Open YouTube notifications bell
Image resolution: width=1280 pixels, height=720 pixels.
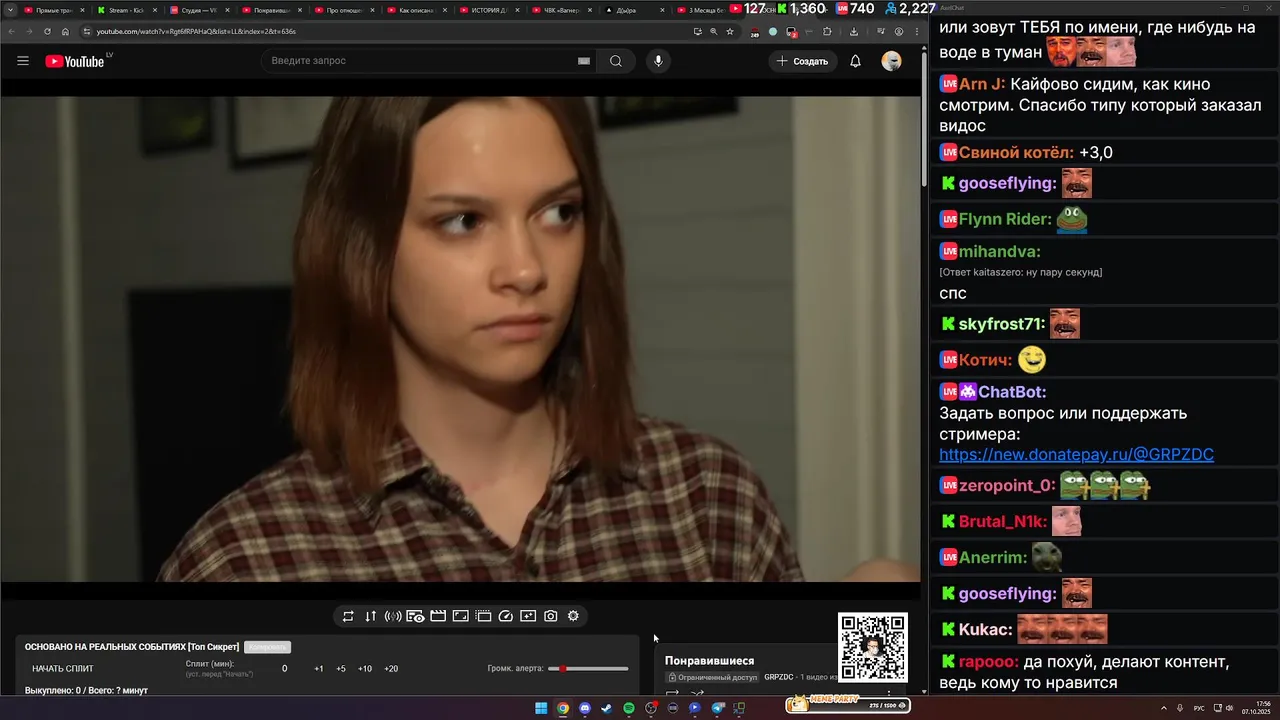pos(855,61)
